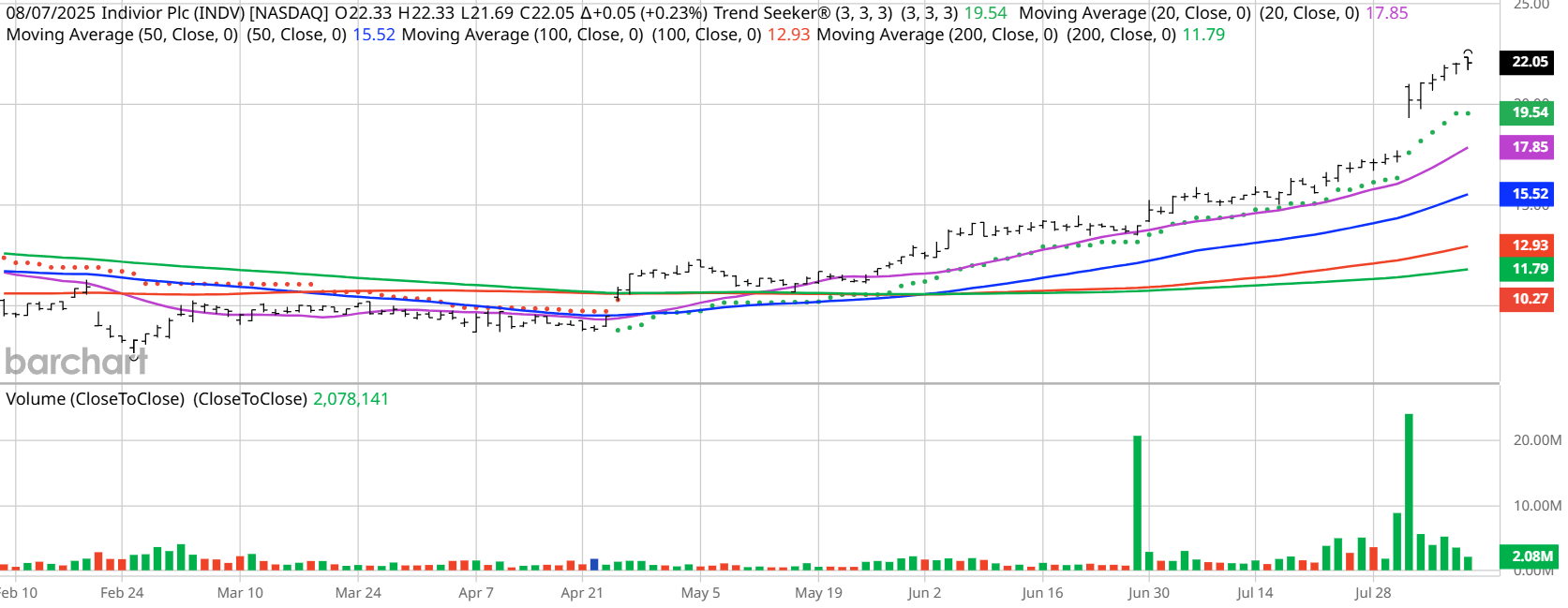Click the Jul 28 date axis label
Image resolution: width=1568 pixels, height=608 pixels.
pos(1373,593)
